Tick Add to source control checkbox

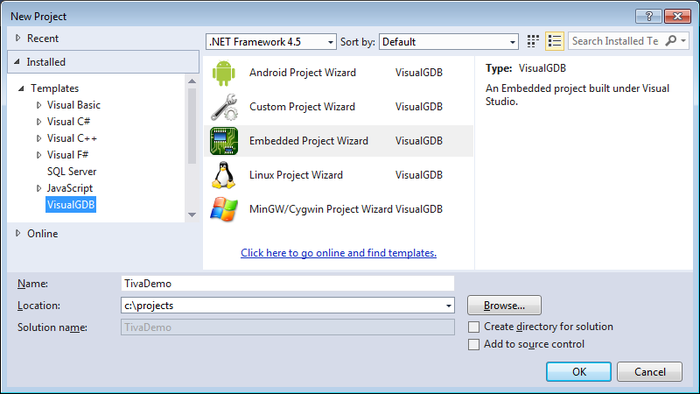tap(474, 344)
